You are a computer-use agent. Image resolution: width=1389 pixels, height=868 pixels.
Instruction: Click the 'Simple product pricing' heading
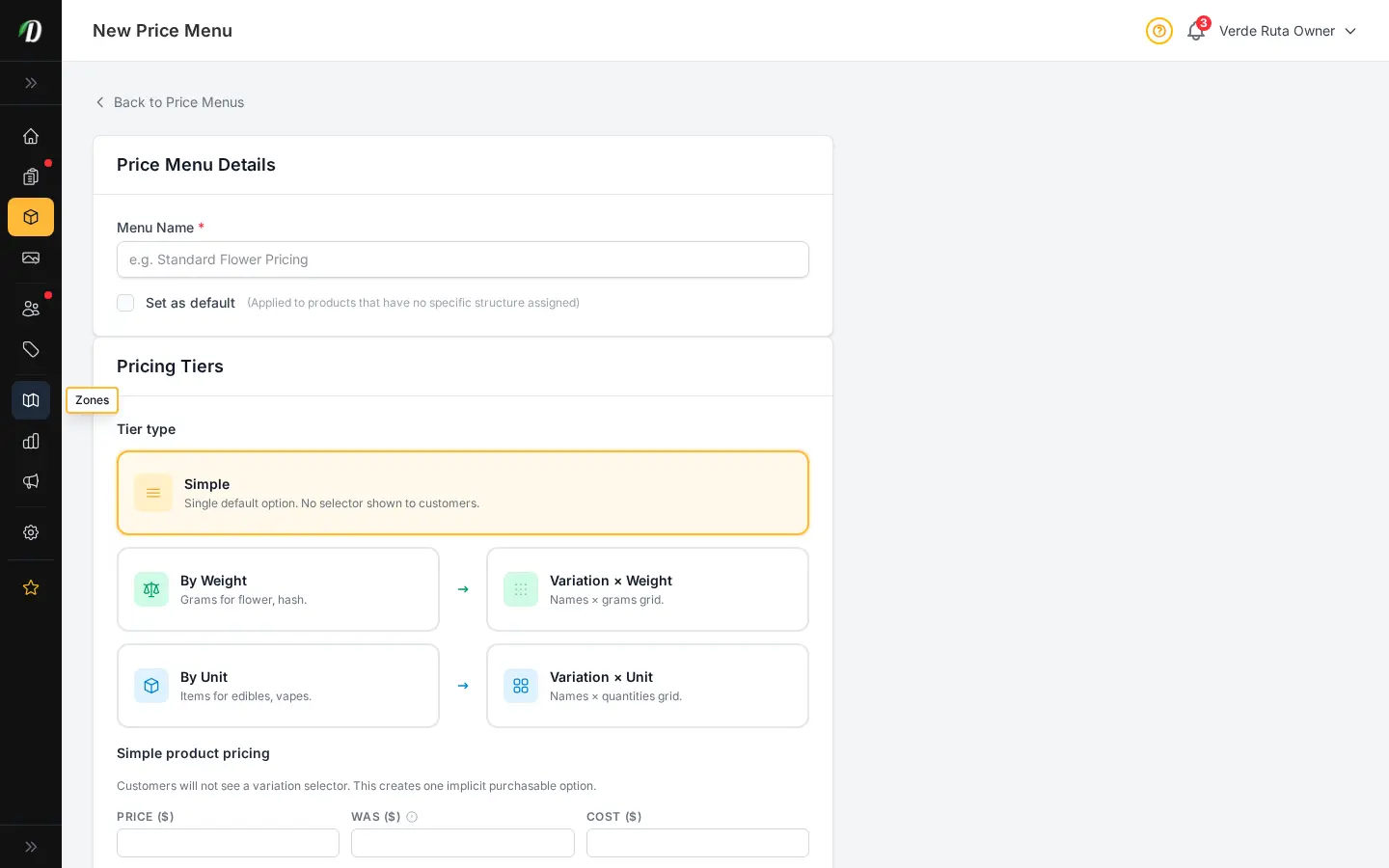pos(193,753)
